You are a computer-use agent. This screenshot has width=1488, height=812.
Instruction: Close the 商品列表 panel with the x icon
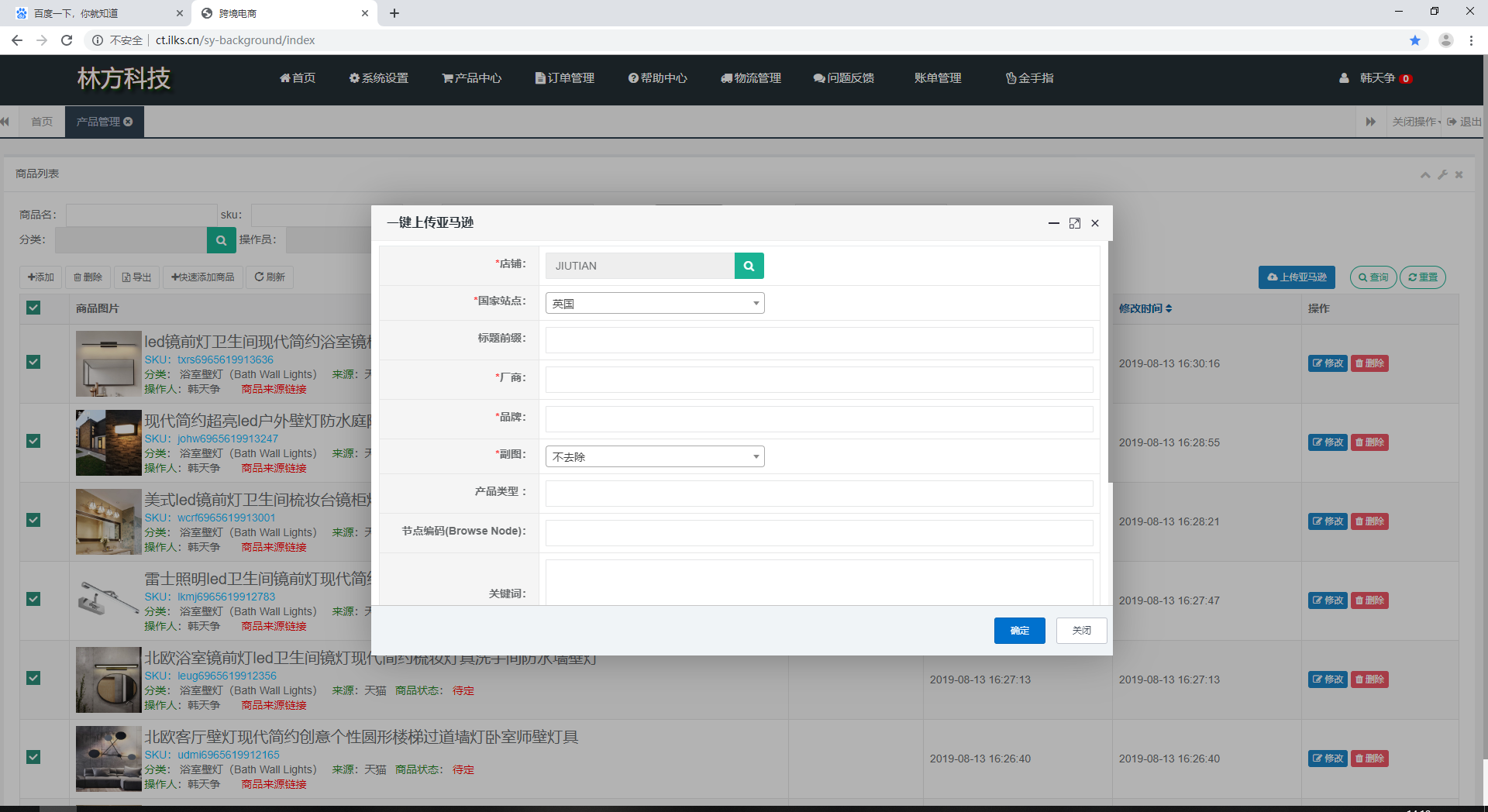[x=1459, y=175]
